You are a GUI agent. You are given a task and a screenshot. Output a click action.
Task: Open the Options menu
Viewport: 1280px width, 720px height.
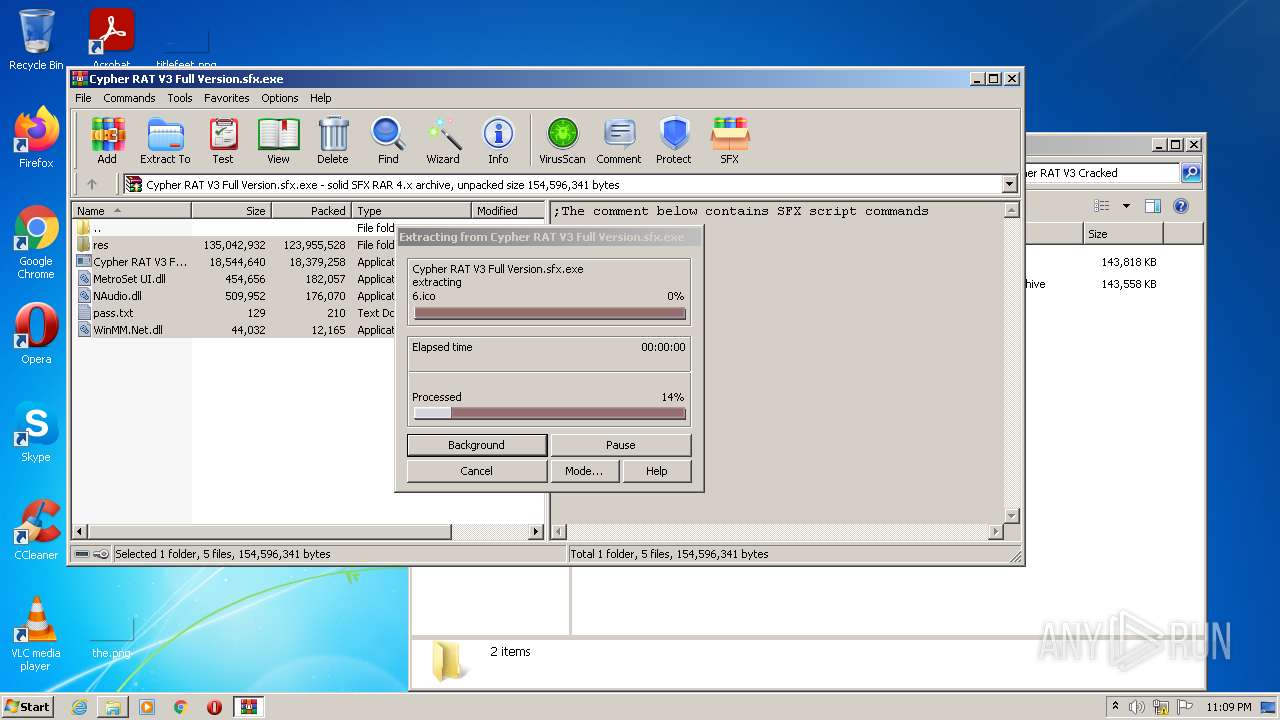(x=280, y=98)
